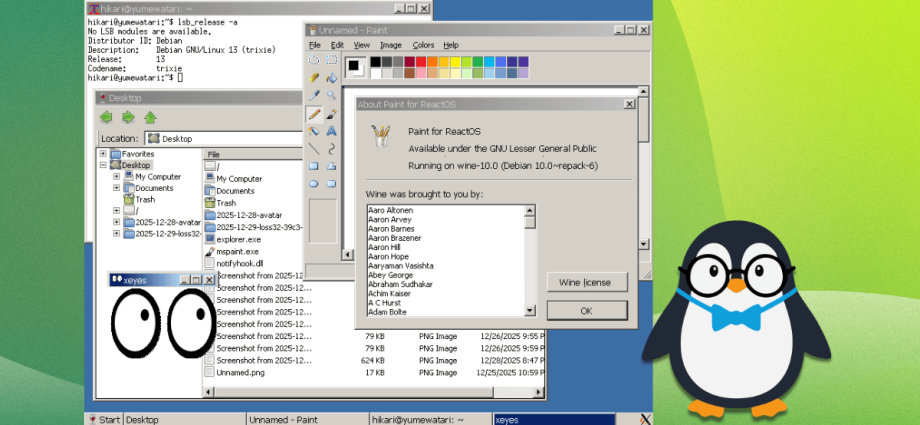Click the up arrow of contributors list scrollbar
Screen dimensions: 920x425
coord(530,210)
